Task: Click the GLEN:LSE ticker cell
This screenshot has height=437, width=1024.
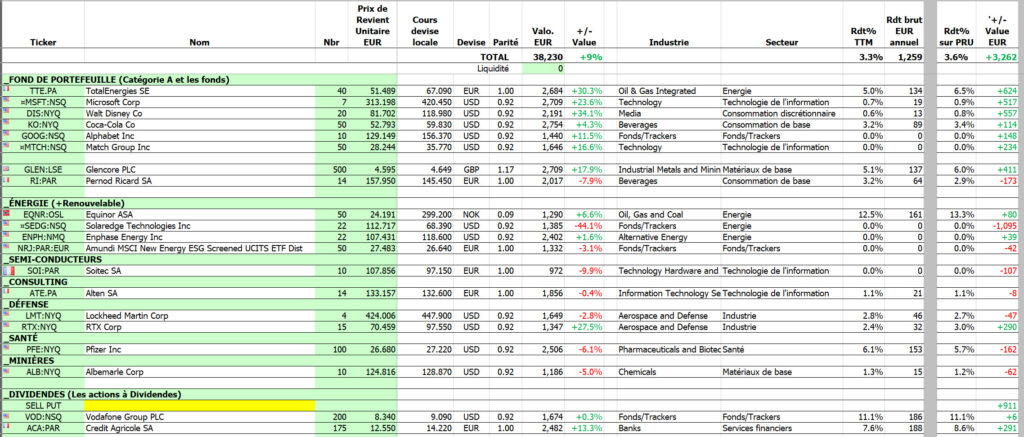Action: (x=43, y=170)
